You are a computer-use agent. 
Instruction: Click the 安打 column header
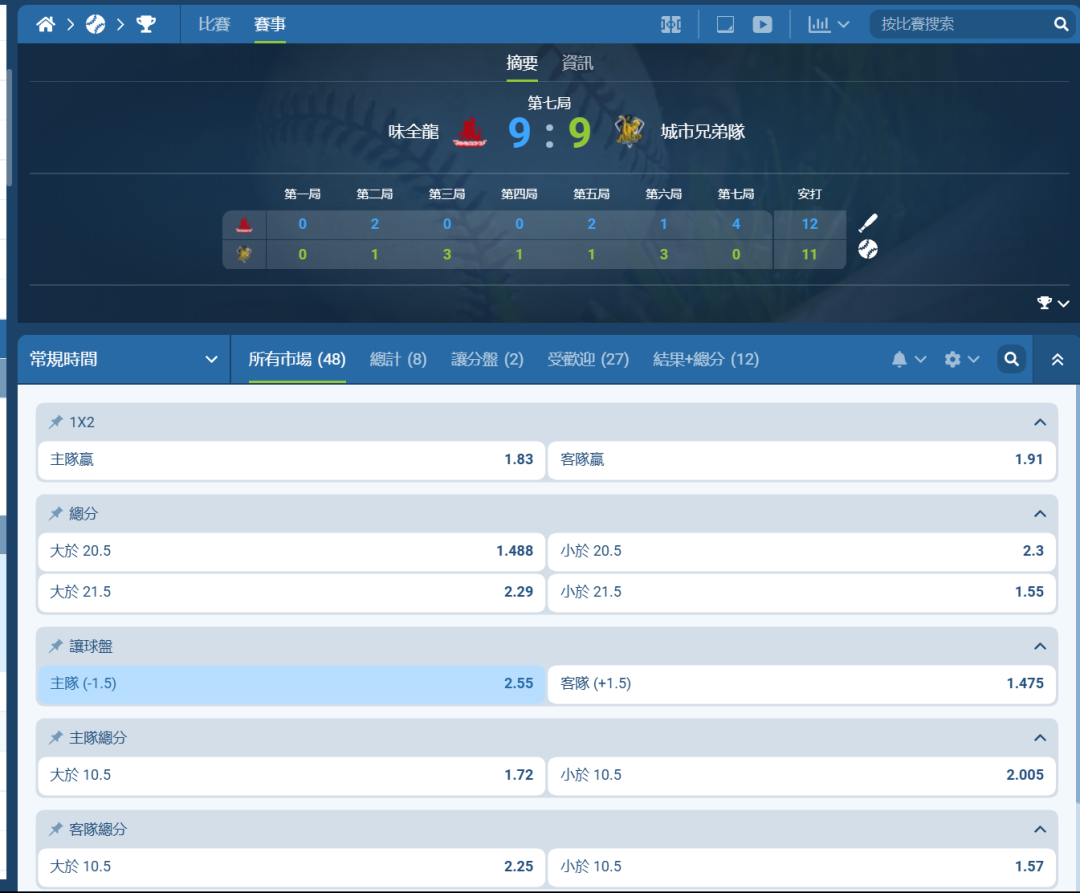809,194
